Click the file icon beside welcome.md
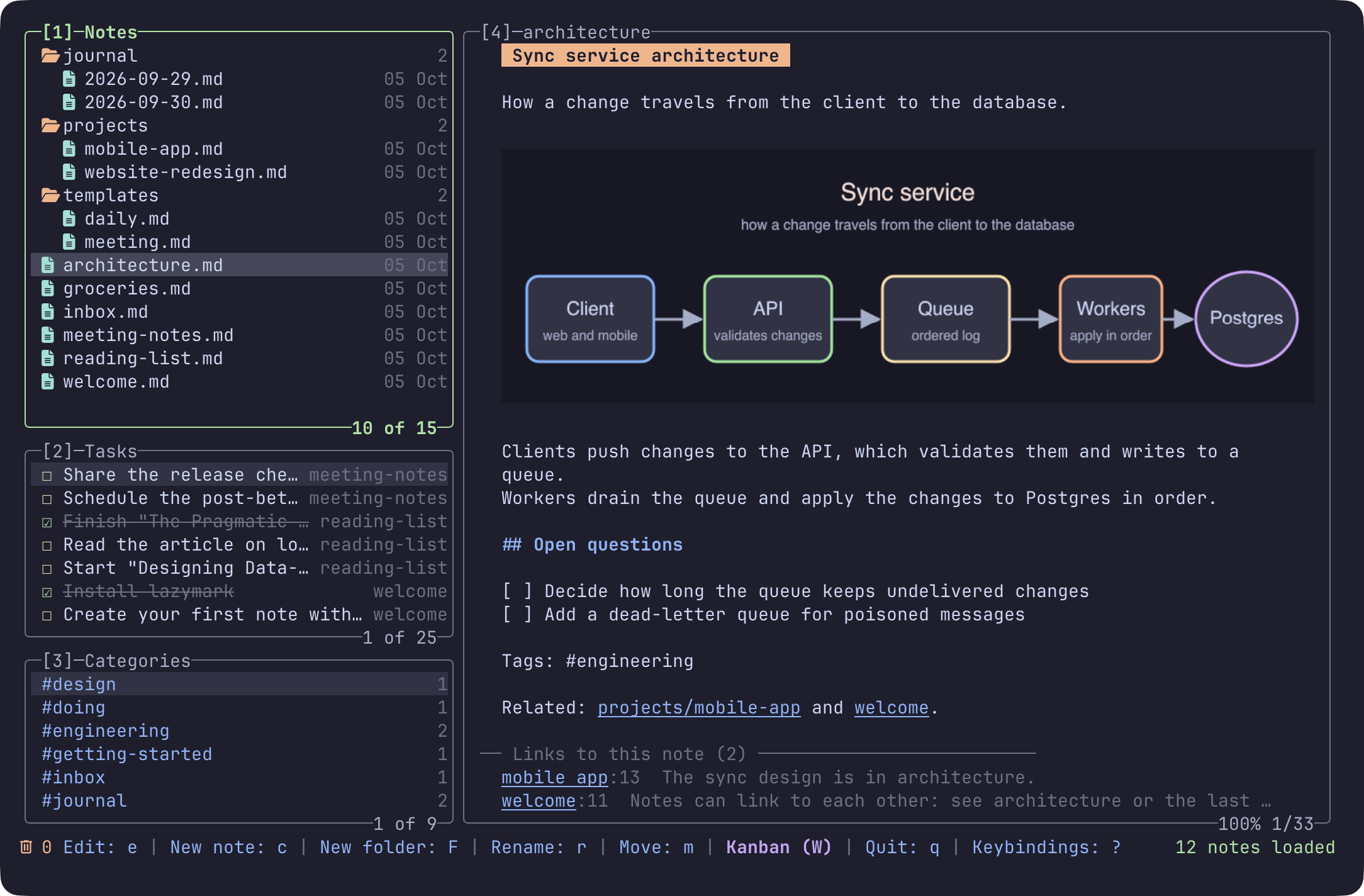 click(48, 382)
